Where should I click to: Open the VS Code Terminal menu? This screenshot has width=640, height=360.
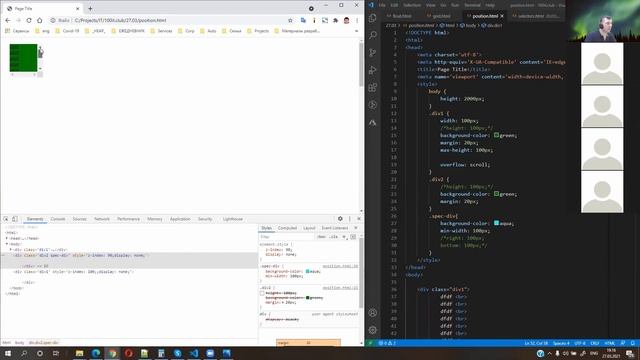472,5
